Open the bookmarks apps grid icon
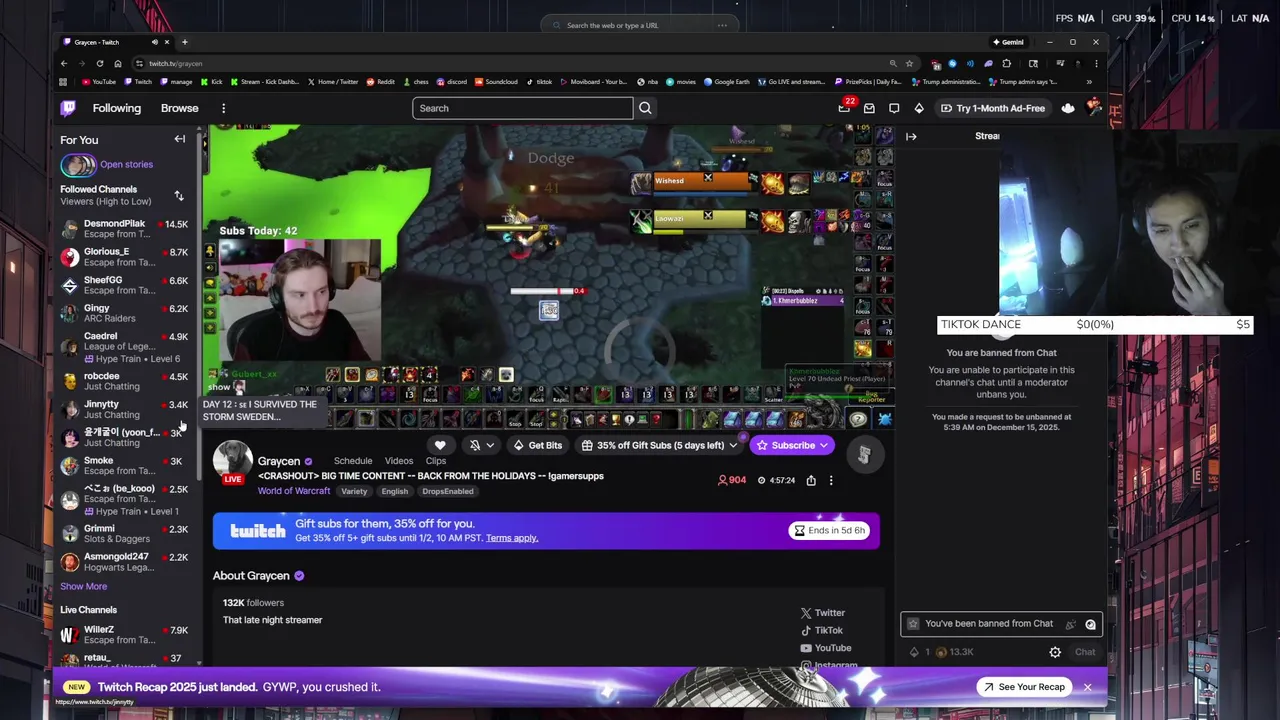Screen dimensions: 1280x720 [x=63, y=82]
